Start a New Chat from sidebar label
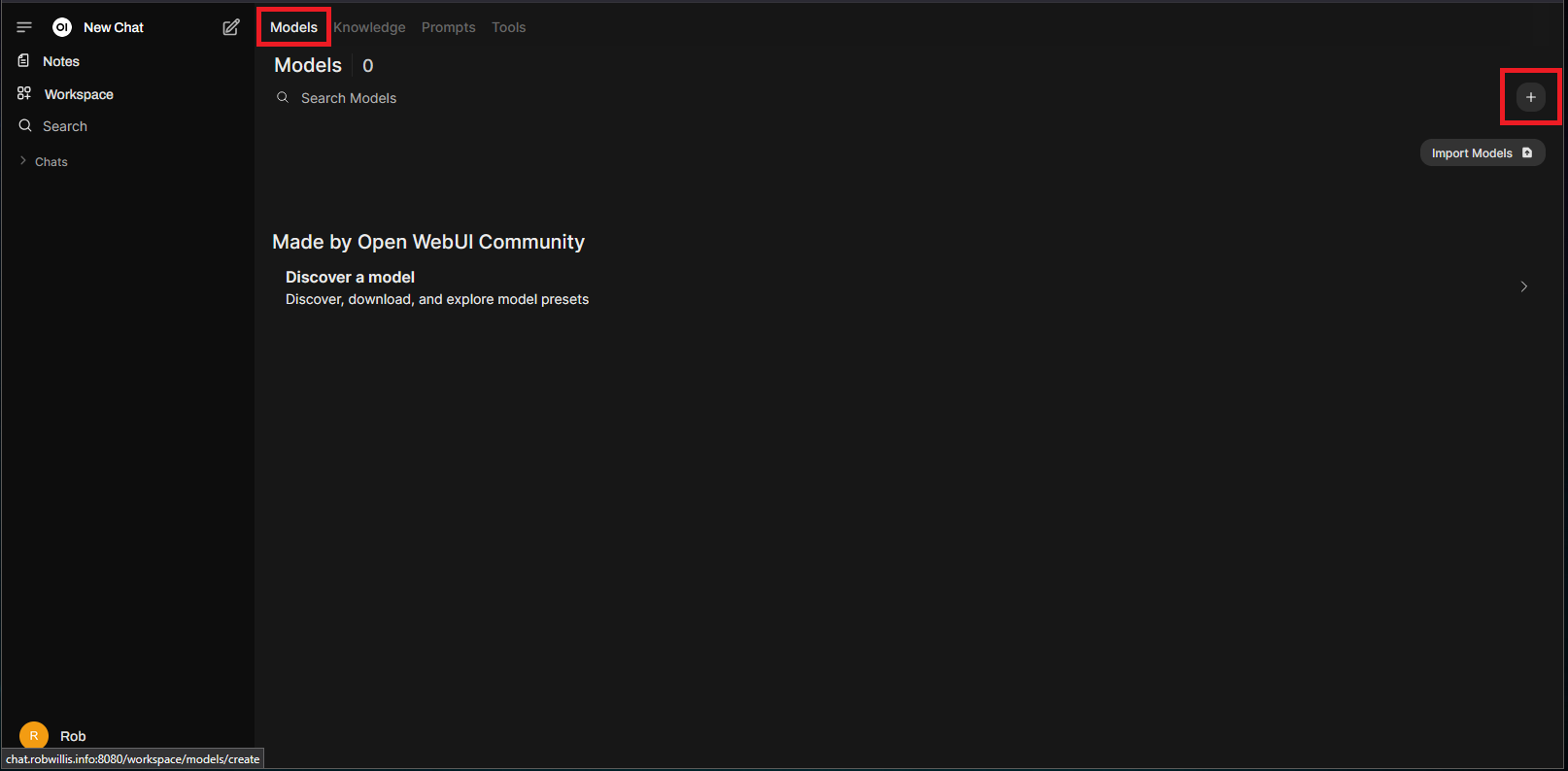Screen dimensions: 1568x771 click(114, 27)
